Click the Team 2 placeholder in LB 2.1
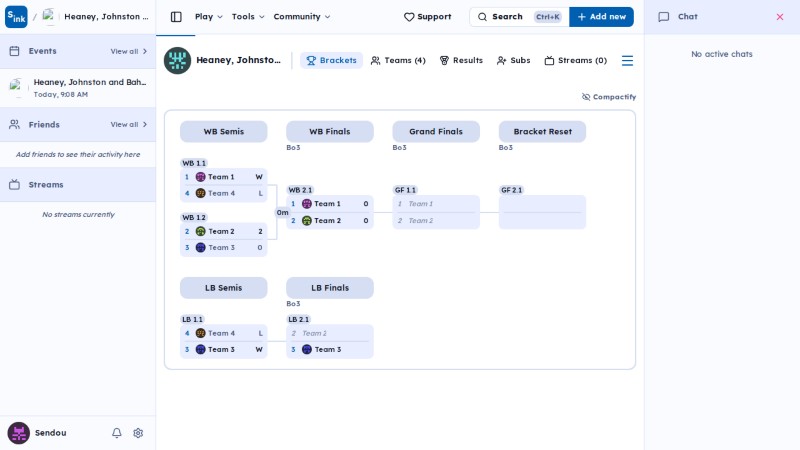Image resolution: width=800 pixels, height=450 pixels. pos(330,333)
